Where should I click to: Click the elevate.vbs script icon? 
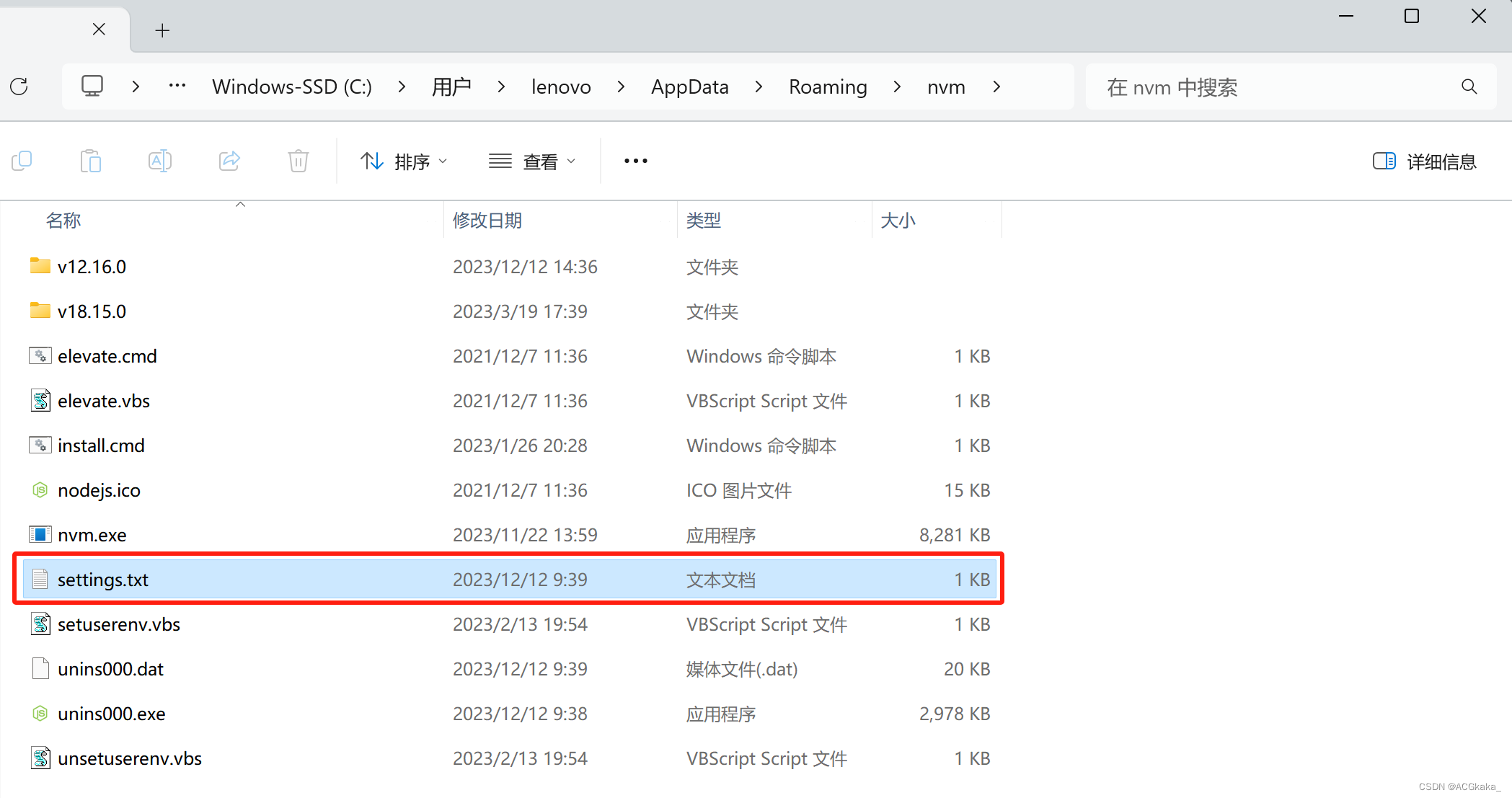pos(40,400)
